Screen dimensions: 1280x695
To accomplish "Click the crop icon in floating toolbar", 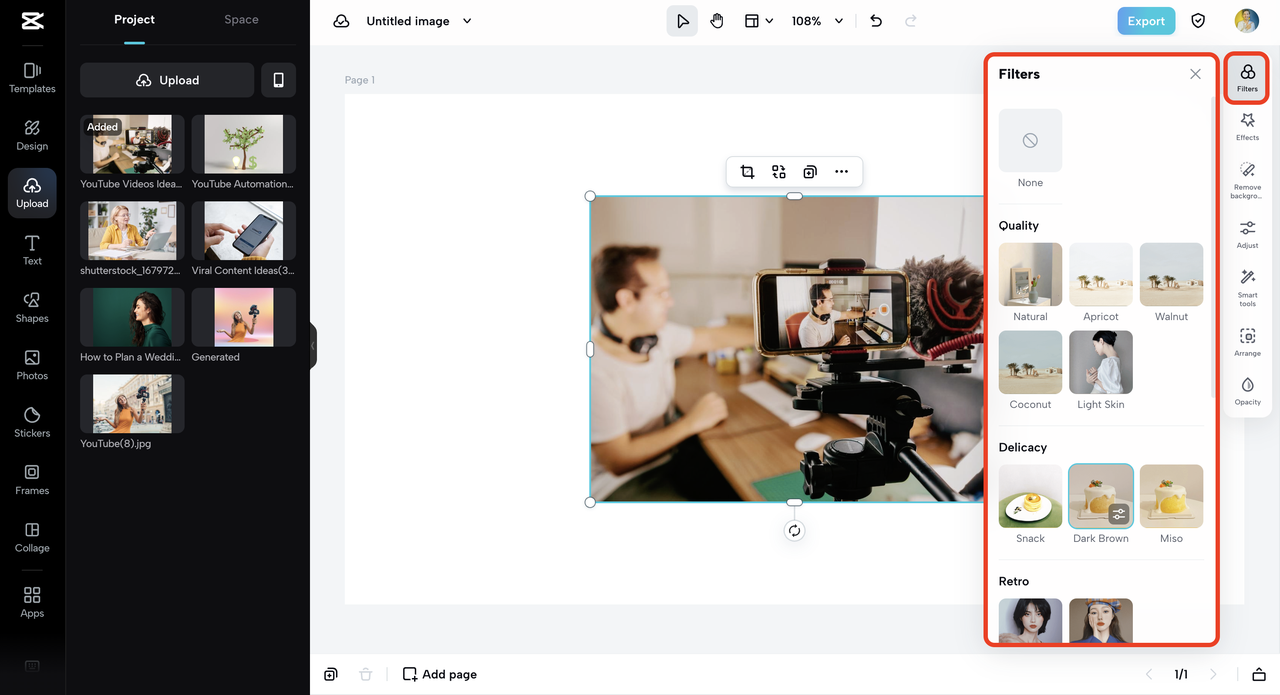I will 747,172.
